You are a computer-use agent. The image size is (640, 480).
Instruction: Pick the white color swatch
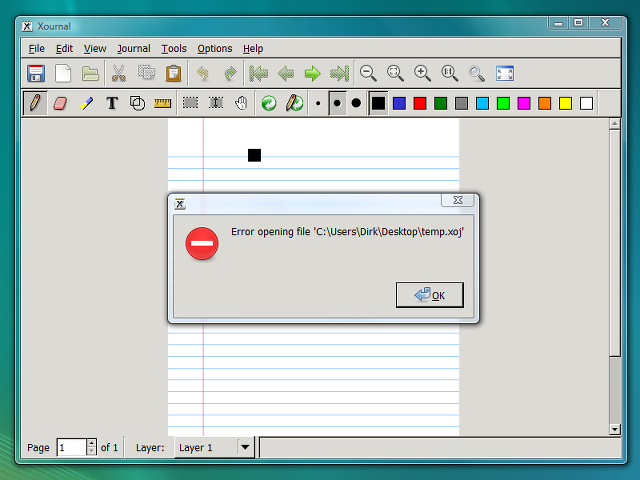point(587,103)
